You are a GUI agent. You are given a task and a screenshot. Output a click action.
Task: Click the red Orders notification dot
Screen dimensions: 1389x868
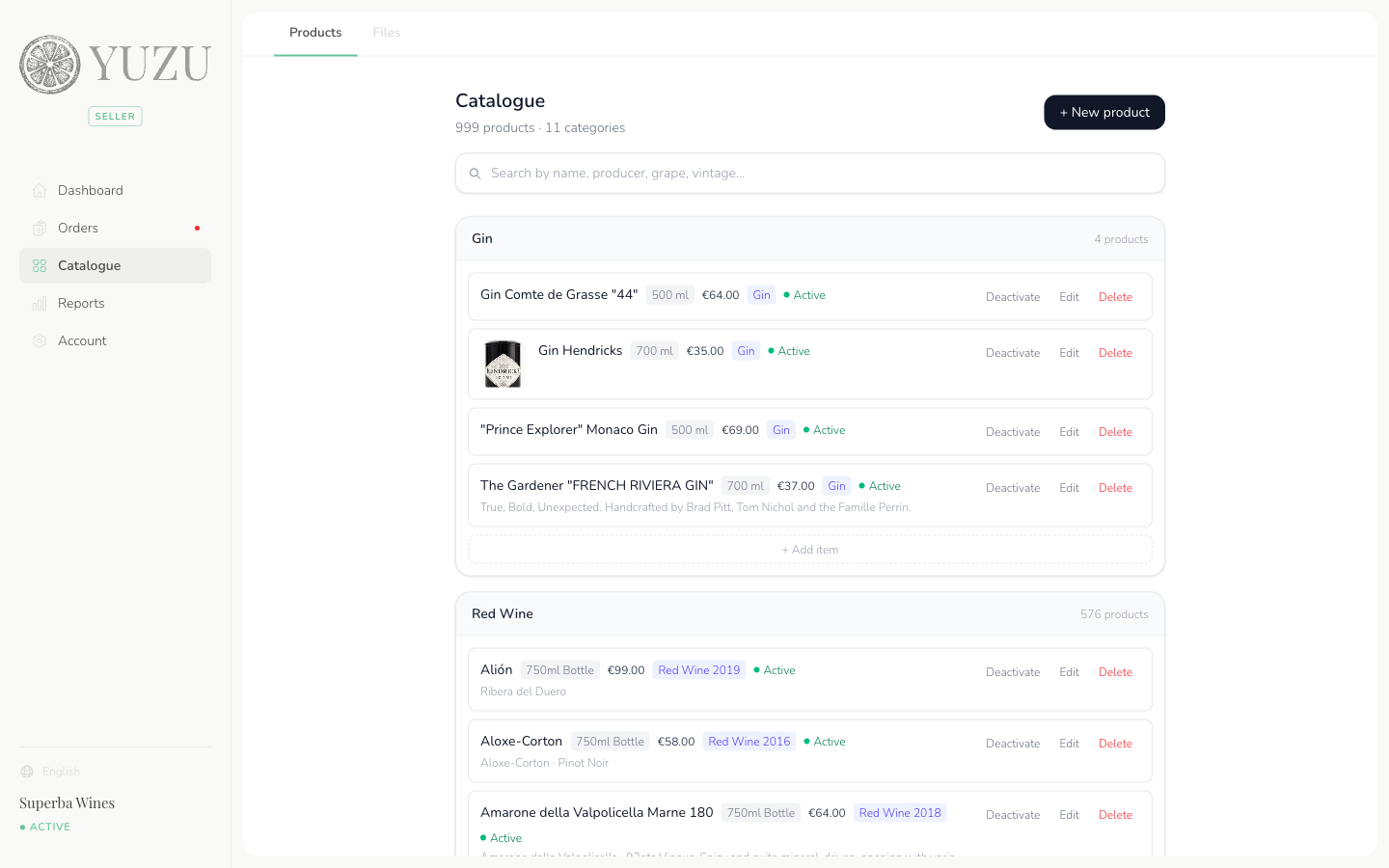click(x=197, y=229)
